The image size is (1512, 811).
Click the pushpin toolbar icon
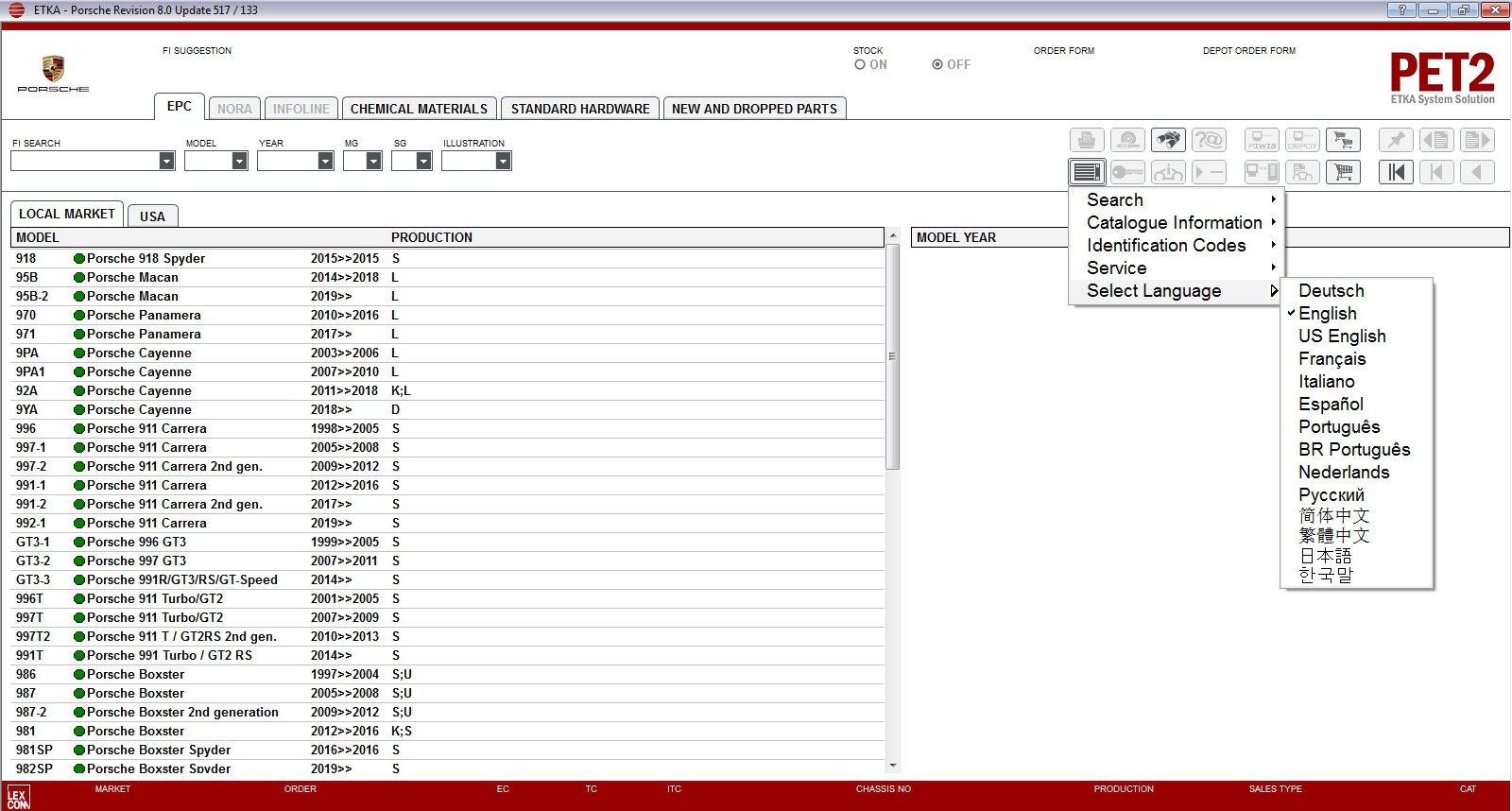pos(1396,140)
